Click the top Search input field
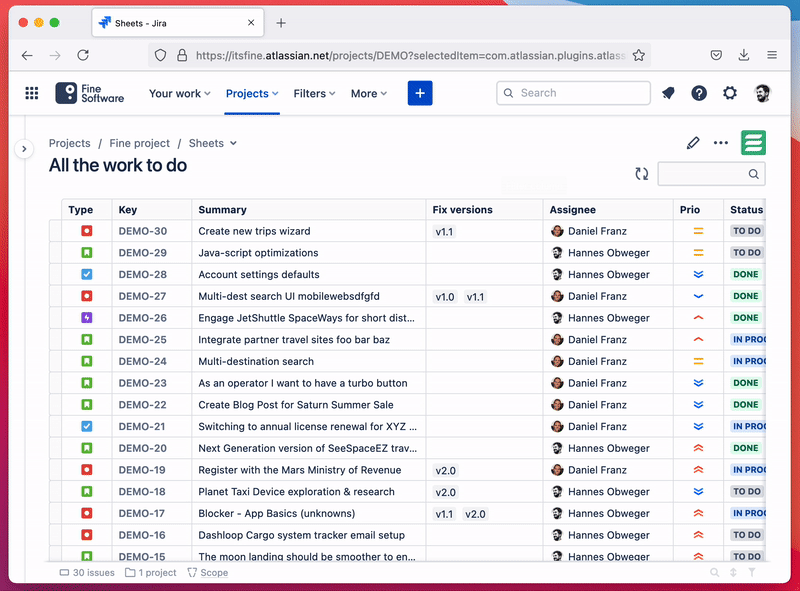This screenshot has height=591, width=800. point(574,93)
